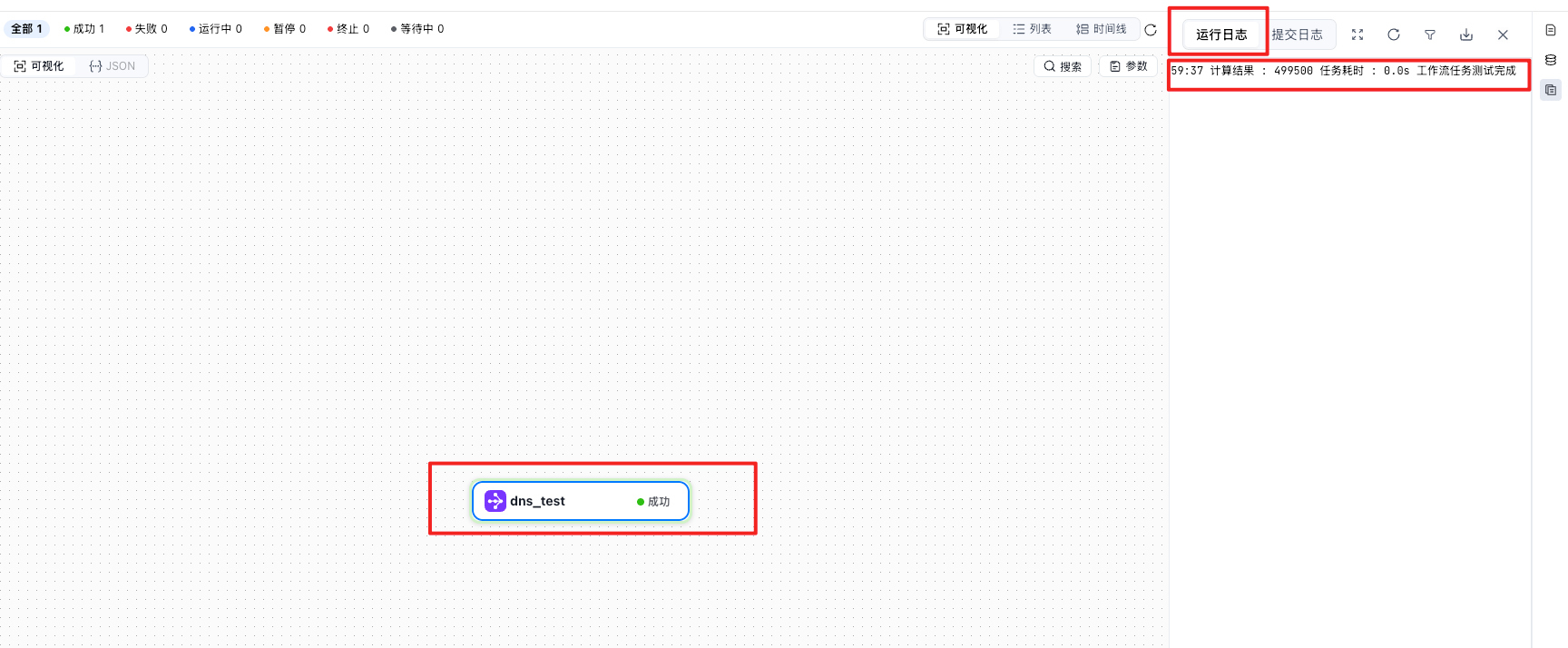Select the highlighted log icon in right sidebar

1551,90
